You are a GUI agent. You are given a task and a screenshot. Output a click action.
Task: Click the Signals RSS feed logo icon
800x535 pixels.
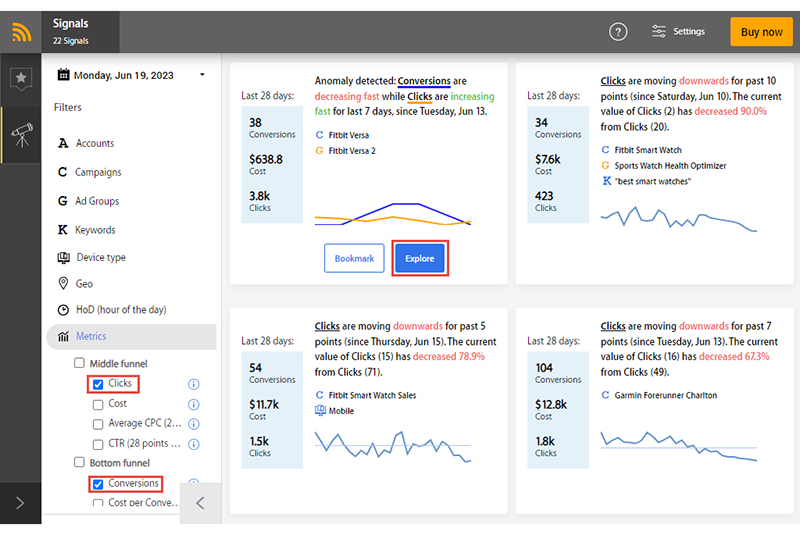tap(21, 32)
